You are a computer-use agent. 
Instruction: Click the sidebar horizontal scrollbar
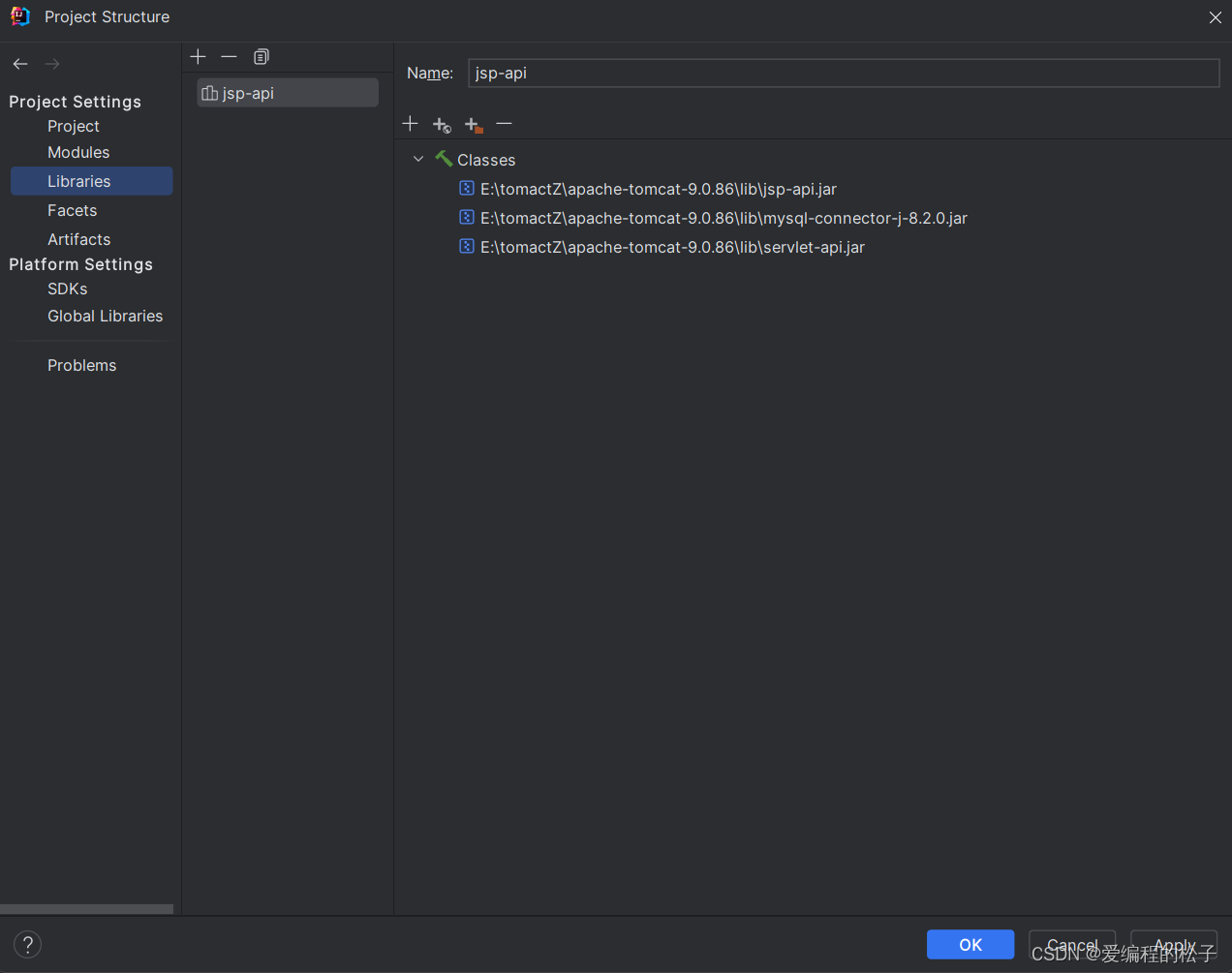(86, 909)
